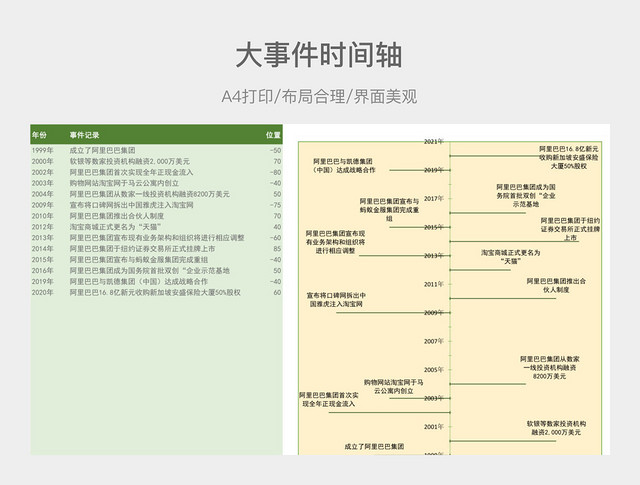Select the 位置 column header
The image size is (640, 485).
[x=273, y=135]
